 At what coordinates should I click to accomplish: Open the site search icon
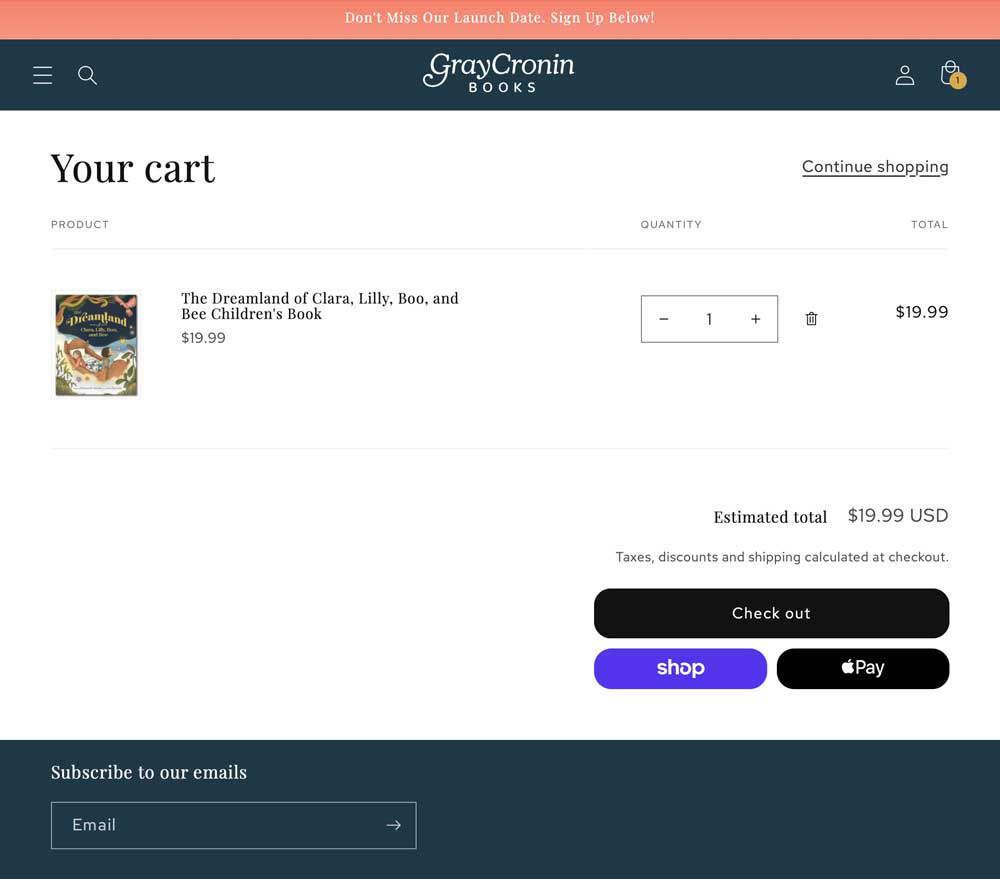pyautogui.click(x=87, y=75)
